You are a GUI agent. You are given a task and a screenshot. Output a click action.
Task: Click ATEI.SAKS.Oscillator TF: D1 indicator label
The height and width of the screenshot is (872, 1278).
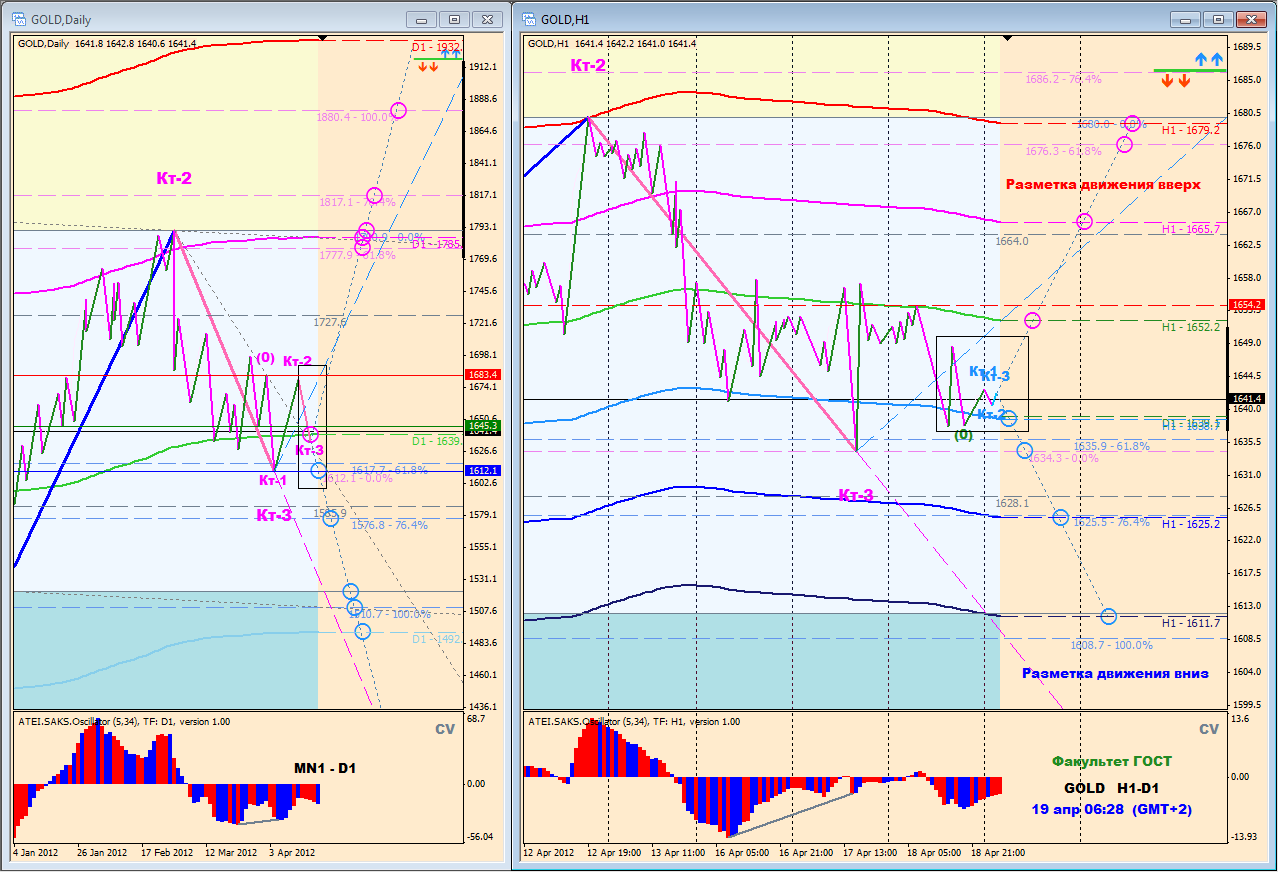[x=124, y=721]
